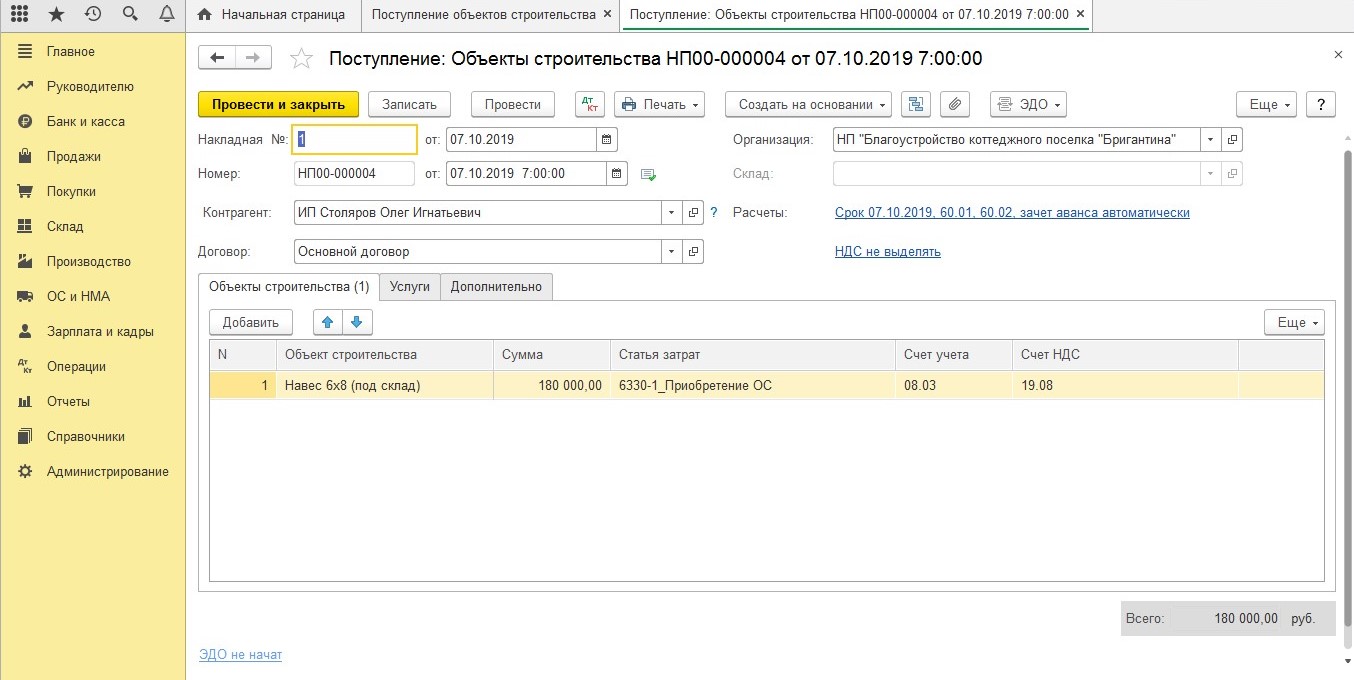1354x680 pixels.
Task: Click the paperclip attached files icon
Action: [955, 105]
